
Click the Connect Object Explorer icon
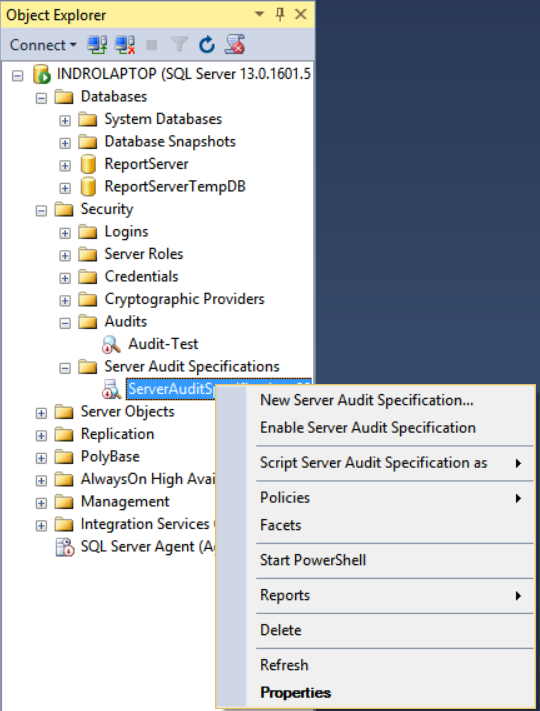click(97, 45)
